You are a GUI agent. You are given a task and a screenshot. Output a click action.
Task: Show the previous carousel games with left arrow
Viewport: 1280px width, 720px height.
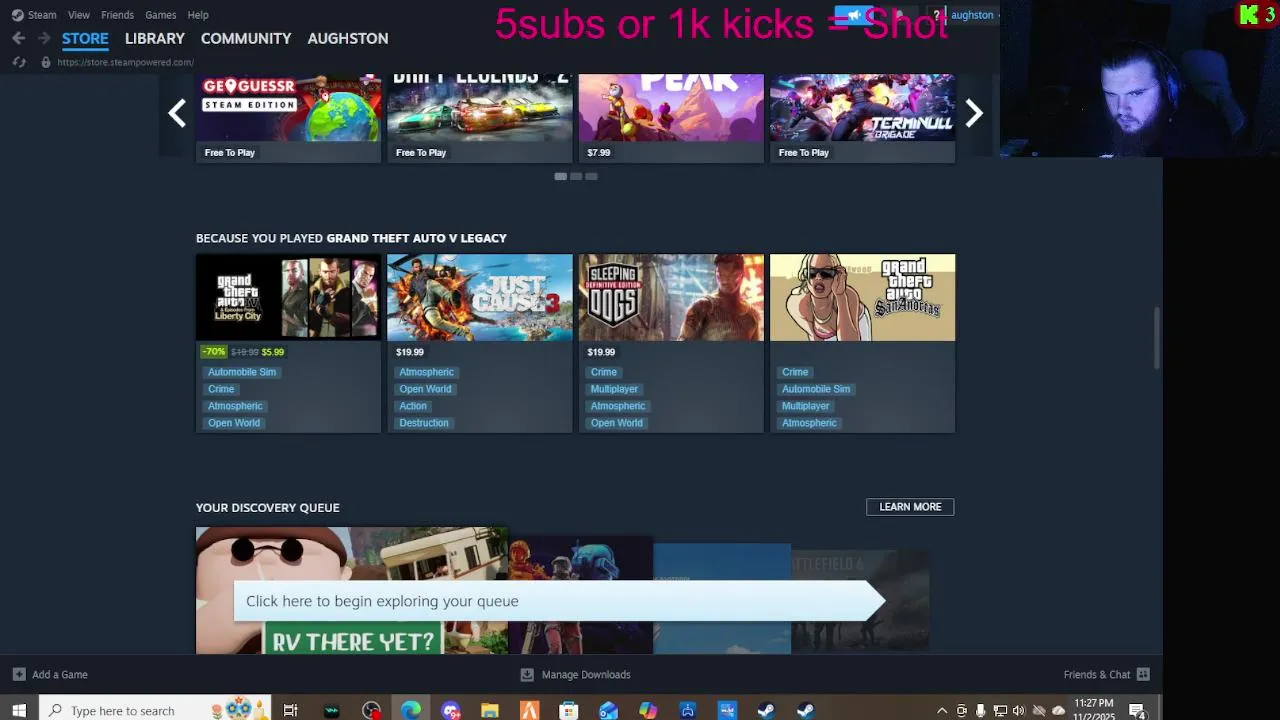pyautogui.click(x=177, y=113)
